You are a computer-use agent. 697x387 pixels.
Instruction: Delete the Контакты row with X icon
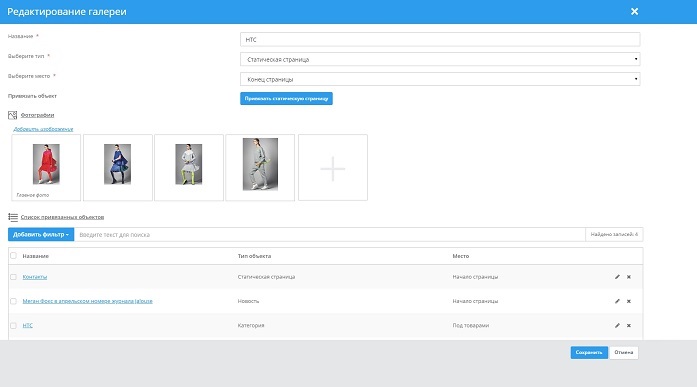coord(629,277)
